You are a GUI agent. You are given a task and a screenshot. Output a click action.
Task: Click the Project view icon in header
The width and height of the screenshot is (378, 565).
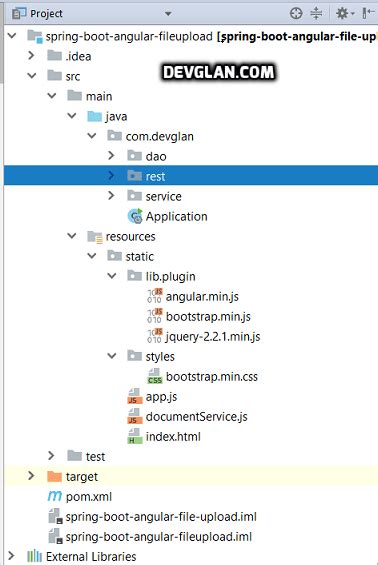pyautogui.click(x=19, y=14)
